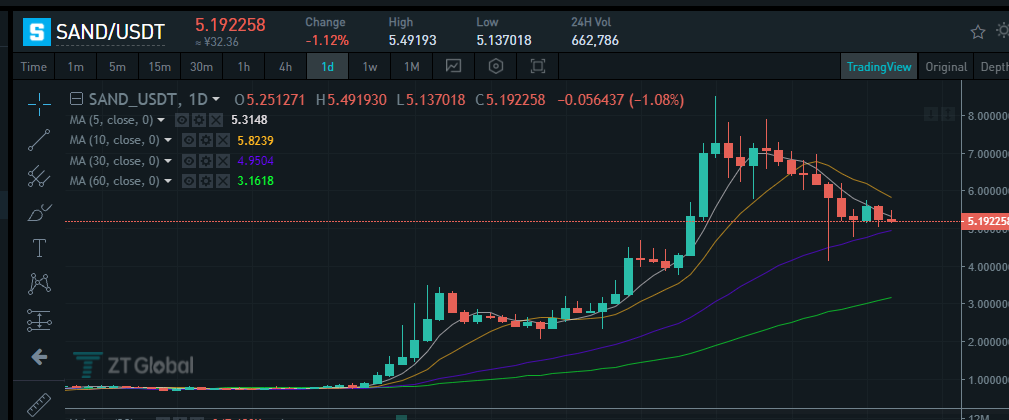Switch to the Original chart
1009x420 pixels.
coord(946,66)
